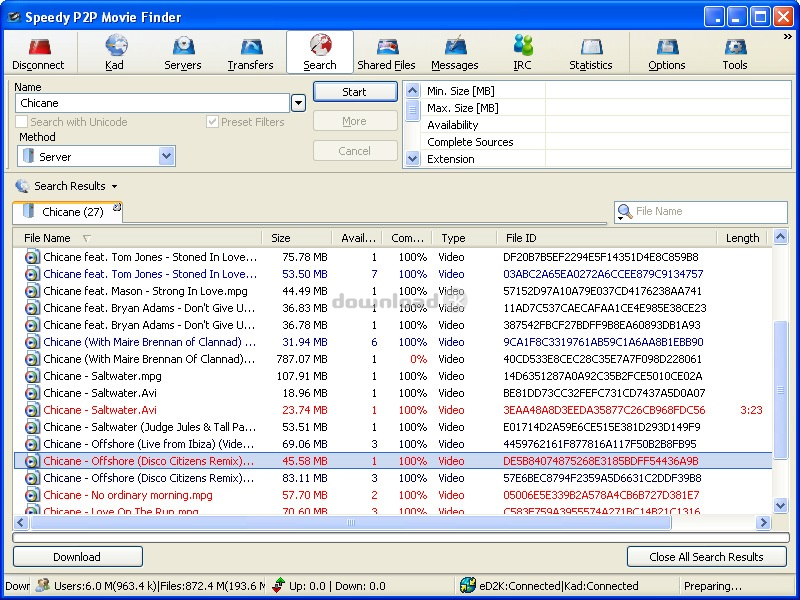Click the More button
The width and height of the screenshot is (800, 600).
(355, 121)
